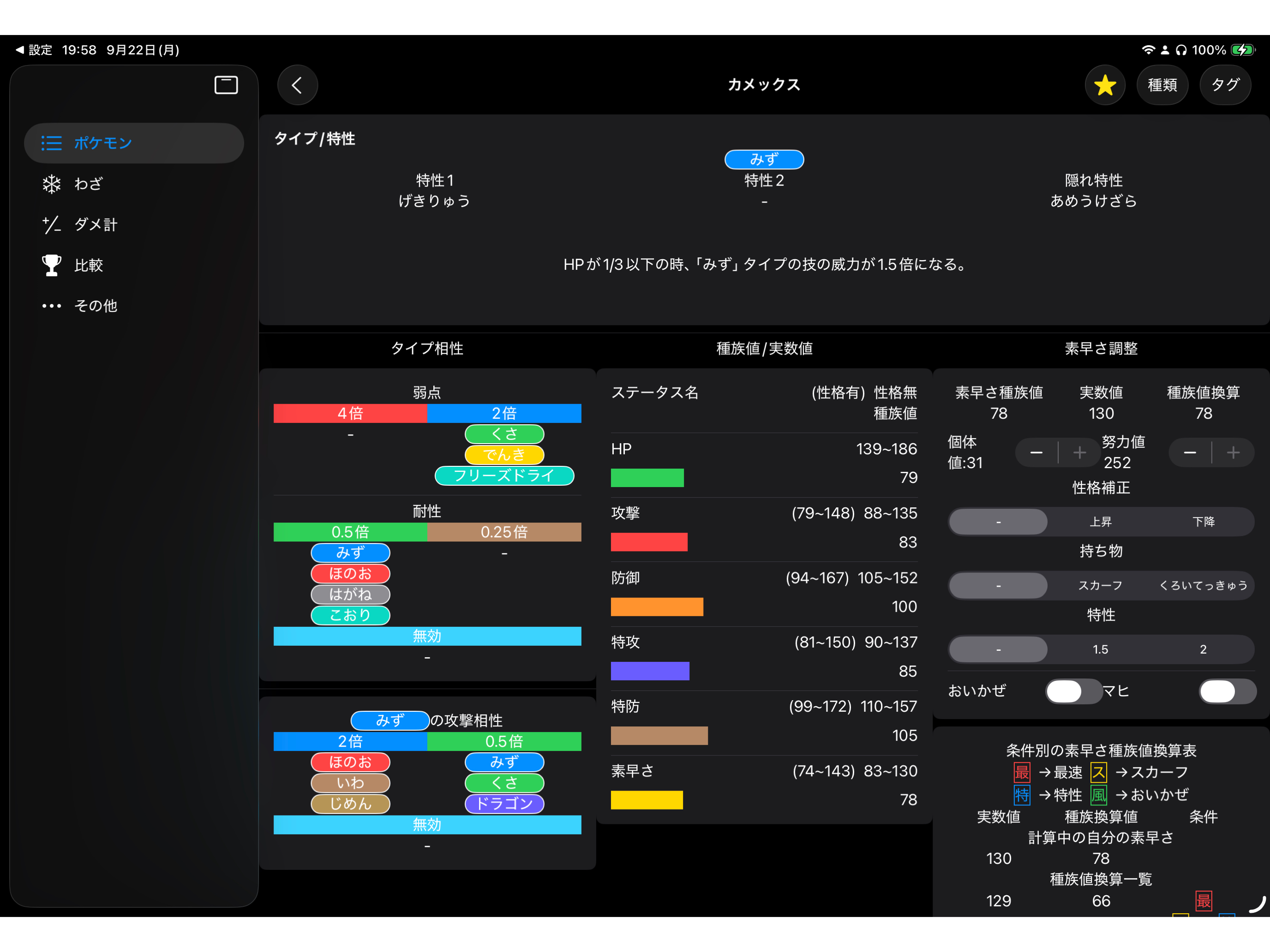The width and height of the screenshot is (1270, 952).
Task: Toggle the favorite star button
Action: [x=1105, y=85]
